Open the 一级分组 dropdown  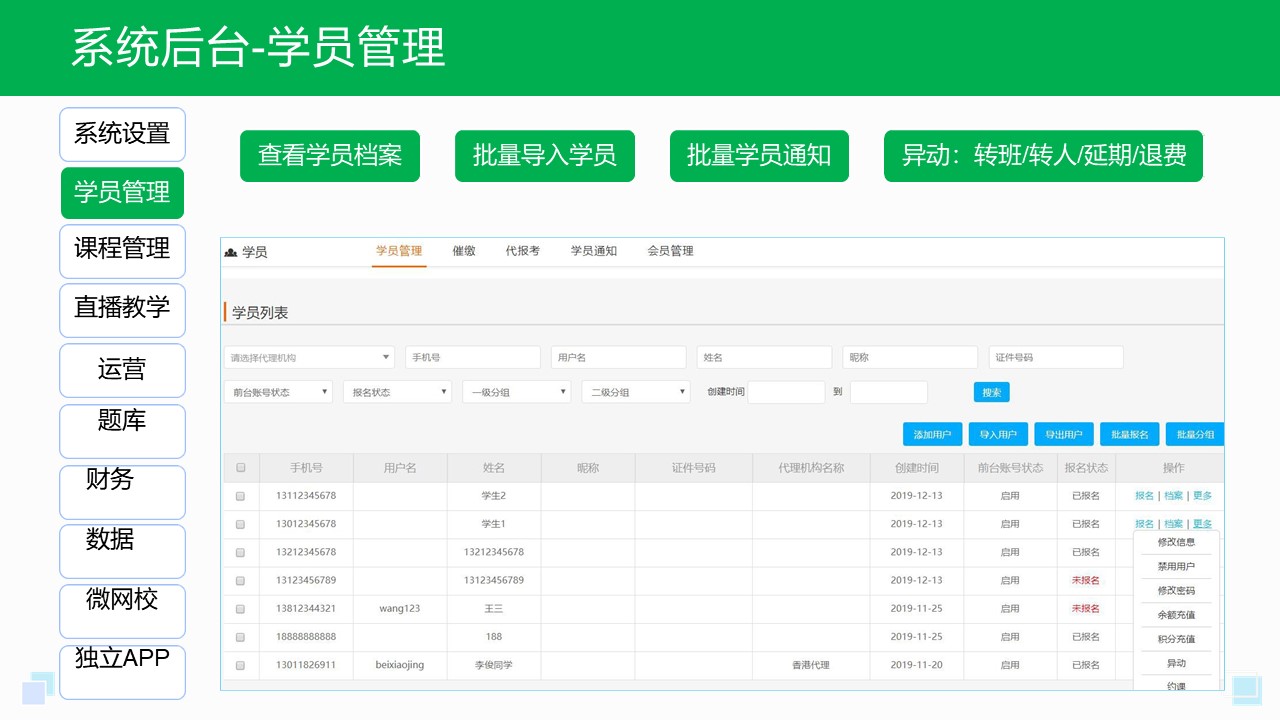[515, 392]
